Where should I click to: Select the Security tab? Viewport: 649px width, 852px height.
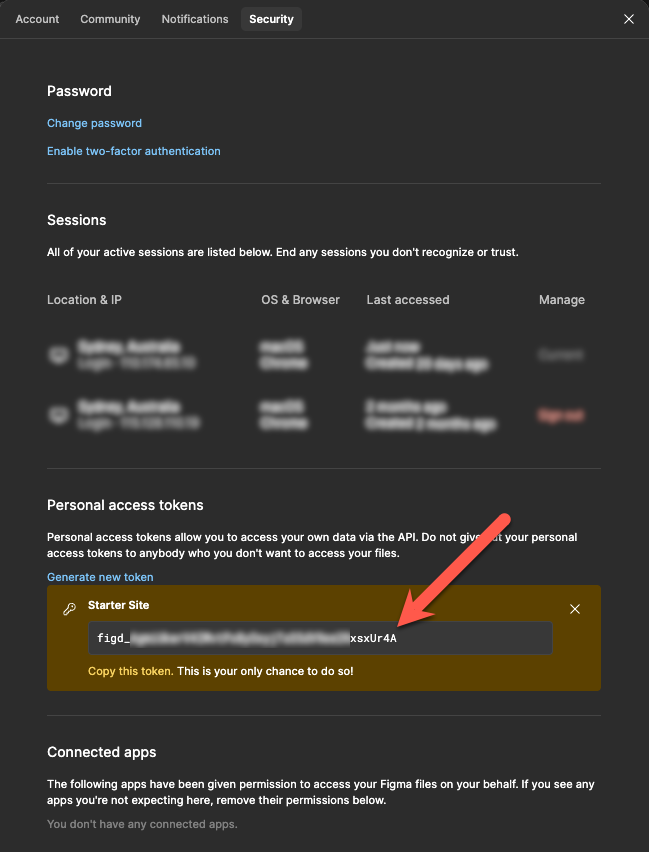tap(271, 18)
